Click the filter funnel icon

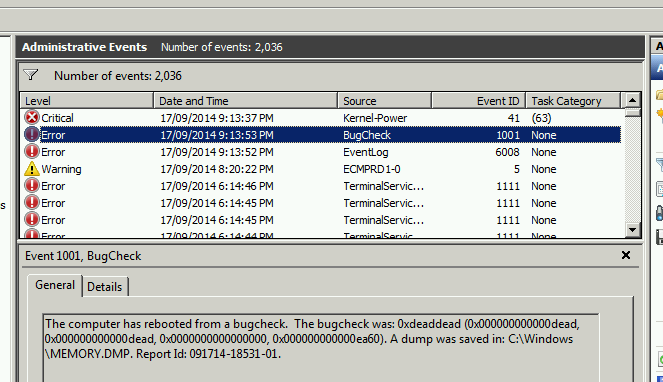(31, 75)
